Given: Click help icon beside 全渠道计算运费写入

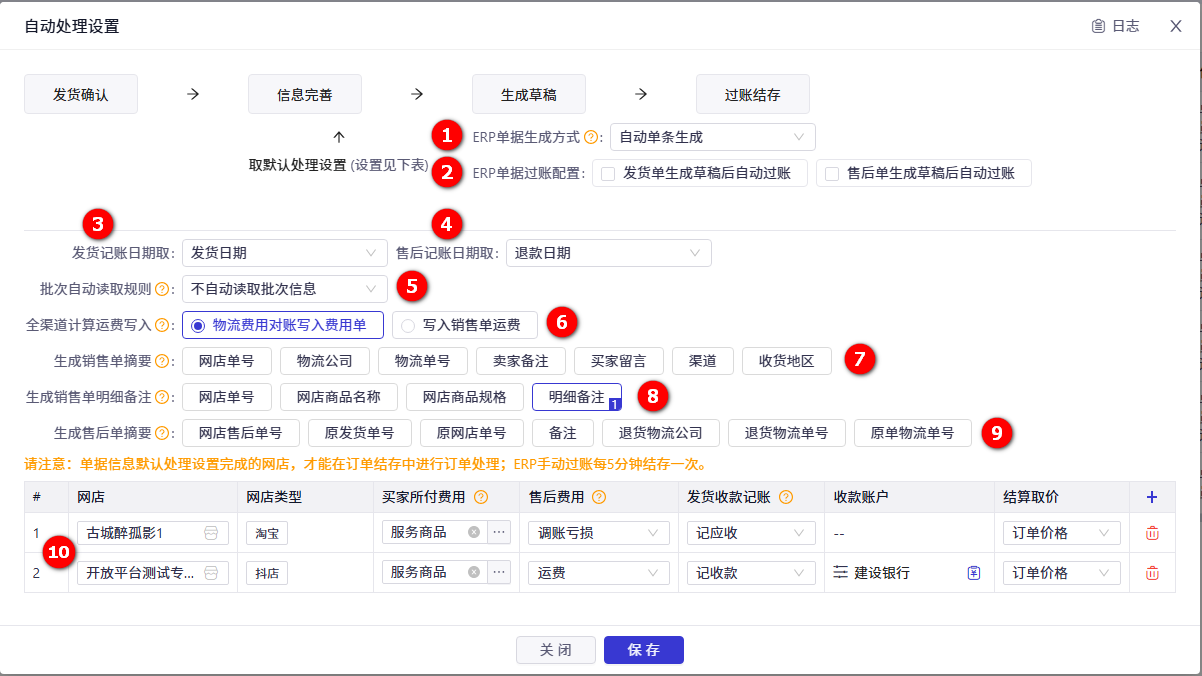Looking at the screenshot, I should pyautogui.click(x=162, y=325).
